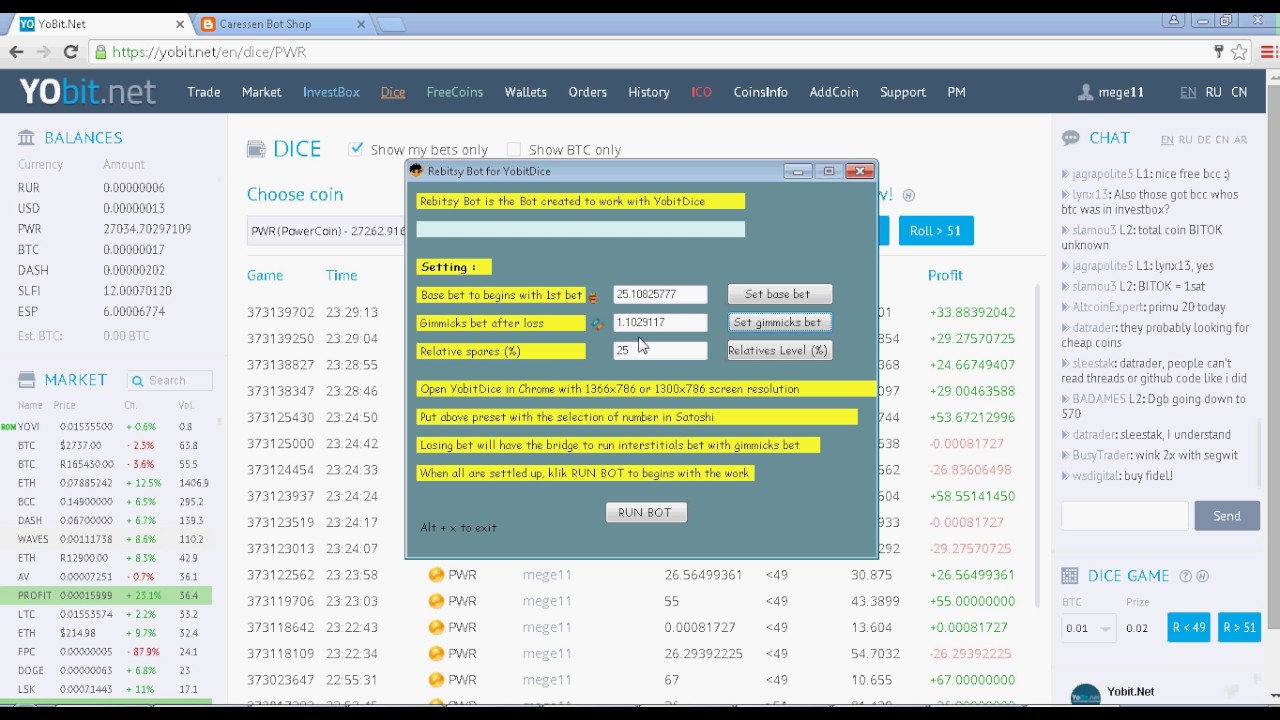This screenshot has width=1280, height=720.
Task: Click the gimmicks bet value field
Action: (x=660, y=322)
